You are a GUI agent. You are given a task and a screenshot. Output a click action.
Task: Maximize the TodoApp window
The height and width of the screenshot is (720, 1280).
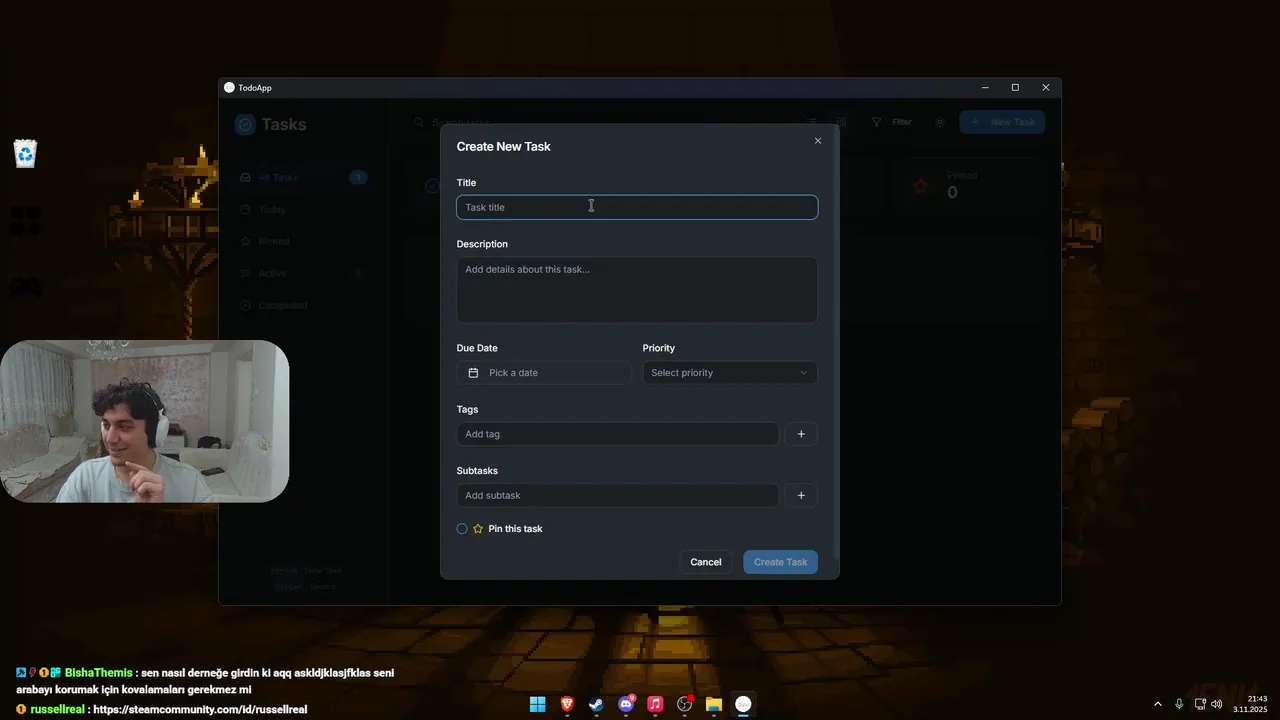1015,88
